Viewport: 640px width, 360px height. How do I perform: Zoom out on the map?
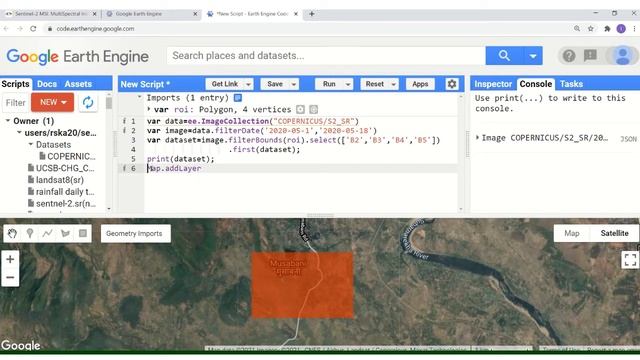tap(10, 278)
